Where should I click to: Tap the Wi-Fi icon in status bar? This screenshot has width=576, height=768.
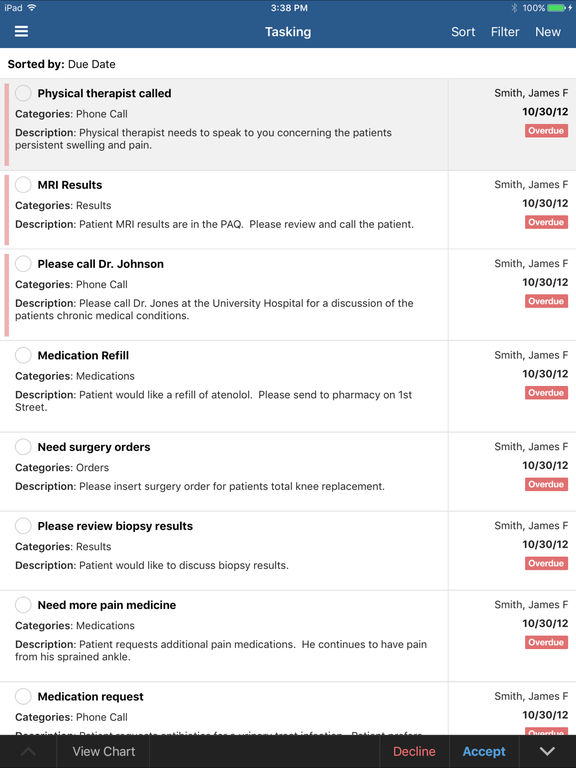(x=32, y=7)
